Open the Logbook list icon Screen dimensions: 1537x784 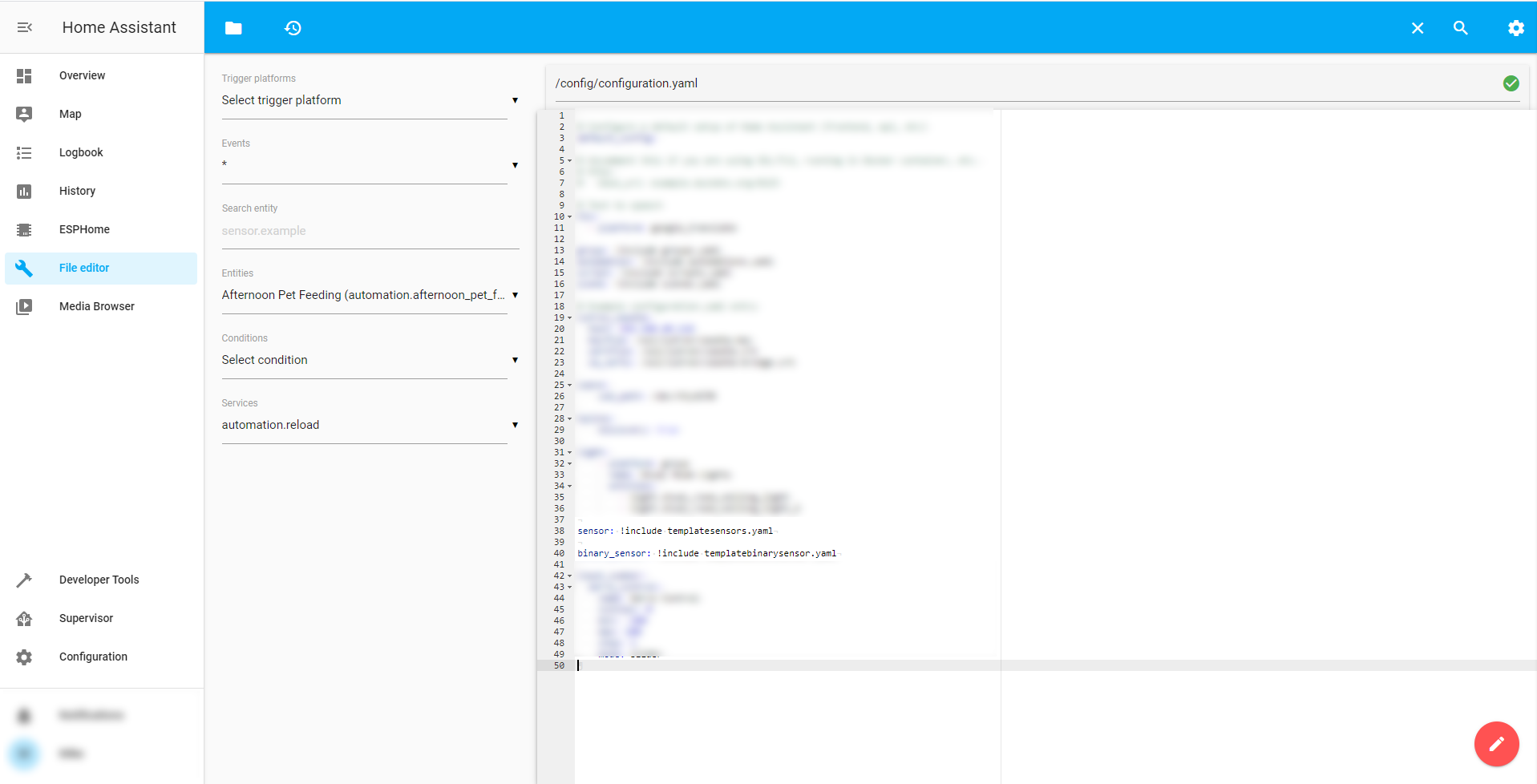pyautogui.click(x=24, y=152)
